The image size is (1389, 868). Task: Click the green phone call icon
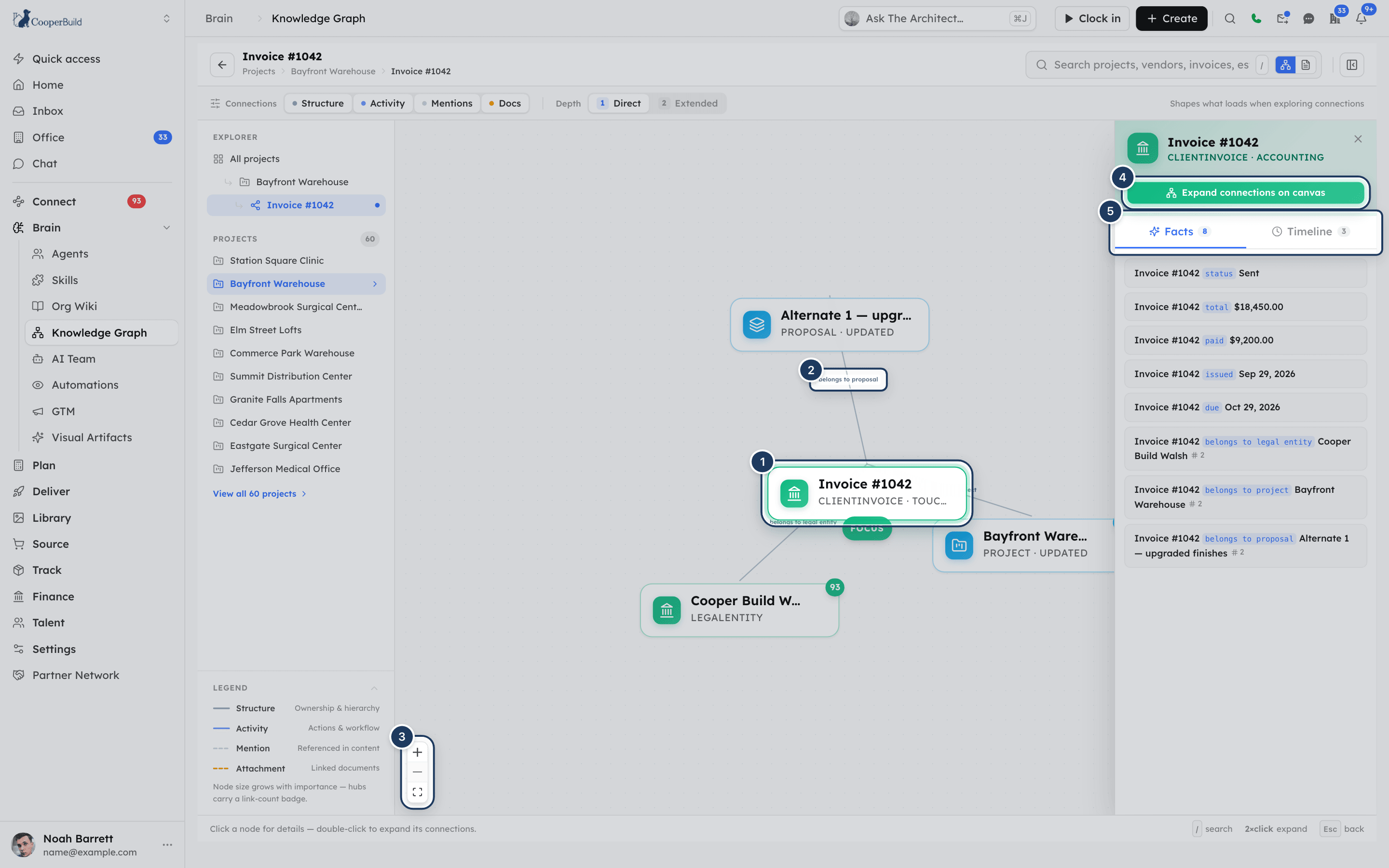[x=1256, y=18]
